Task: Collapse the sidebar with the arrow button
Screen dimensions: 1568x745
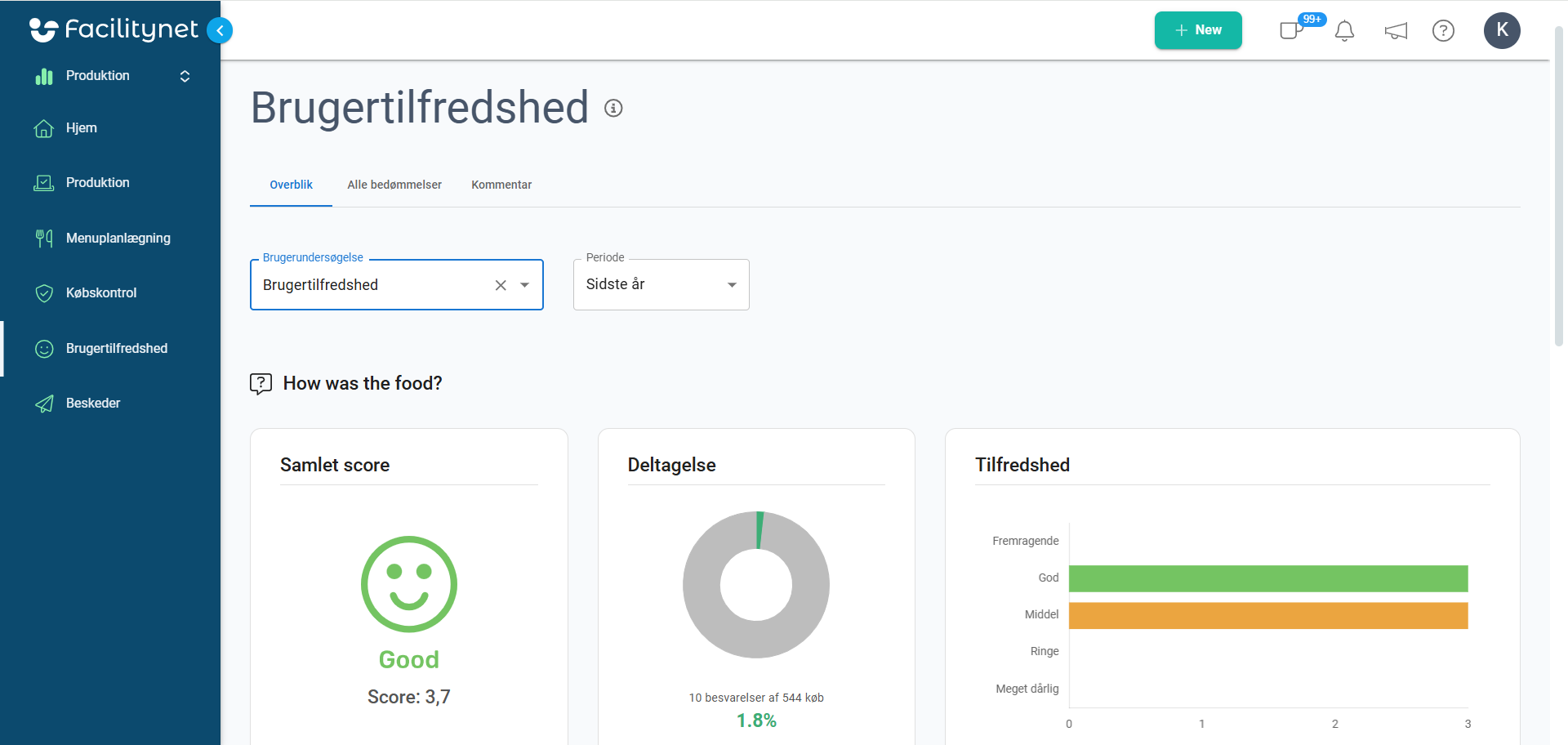Action: point(220,30)
